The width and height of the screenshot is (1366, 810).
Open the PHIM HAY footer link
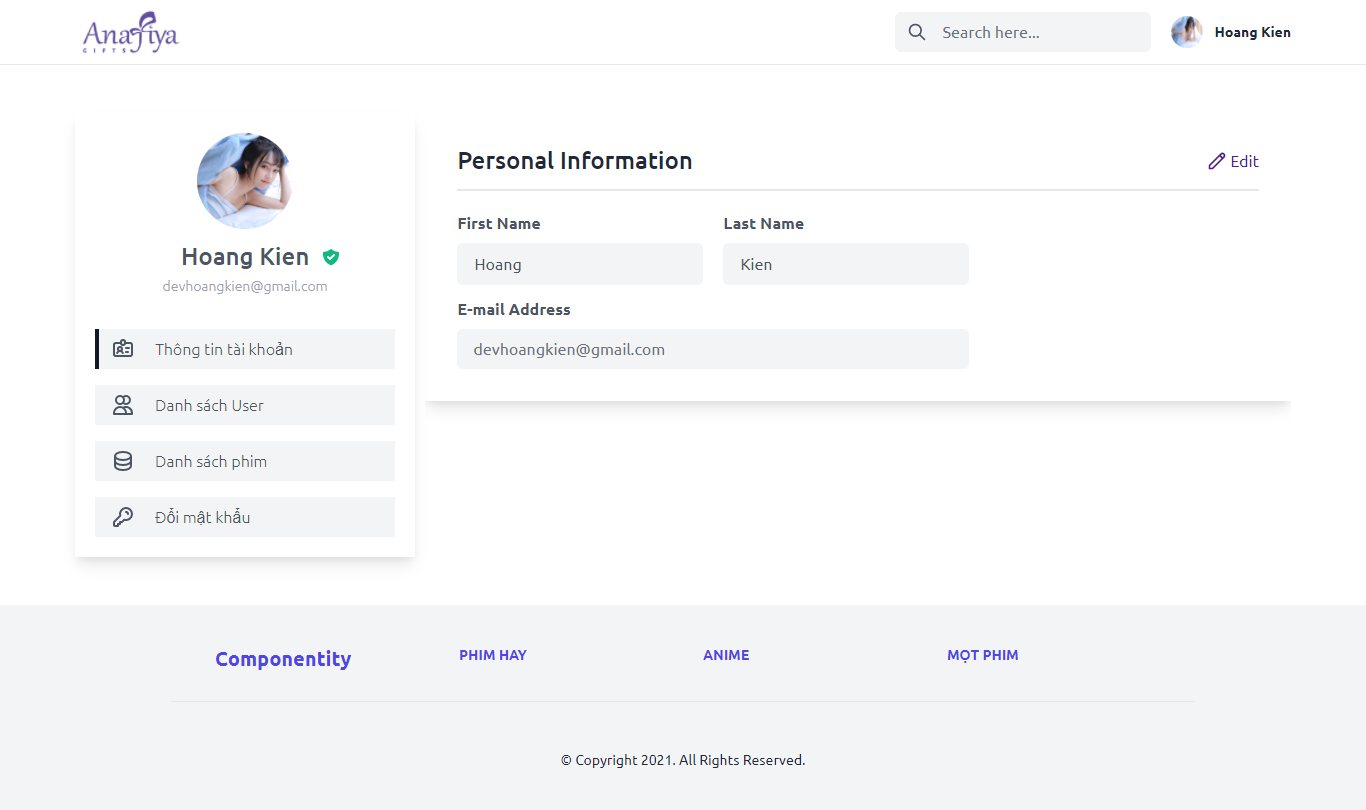tap(493, 655)
